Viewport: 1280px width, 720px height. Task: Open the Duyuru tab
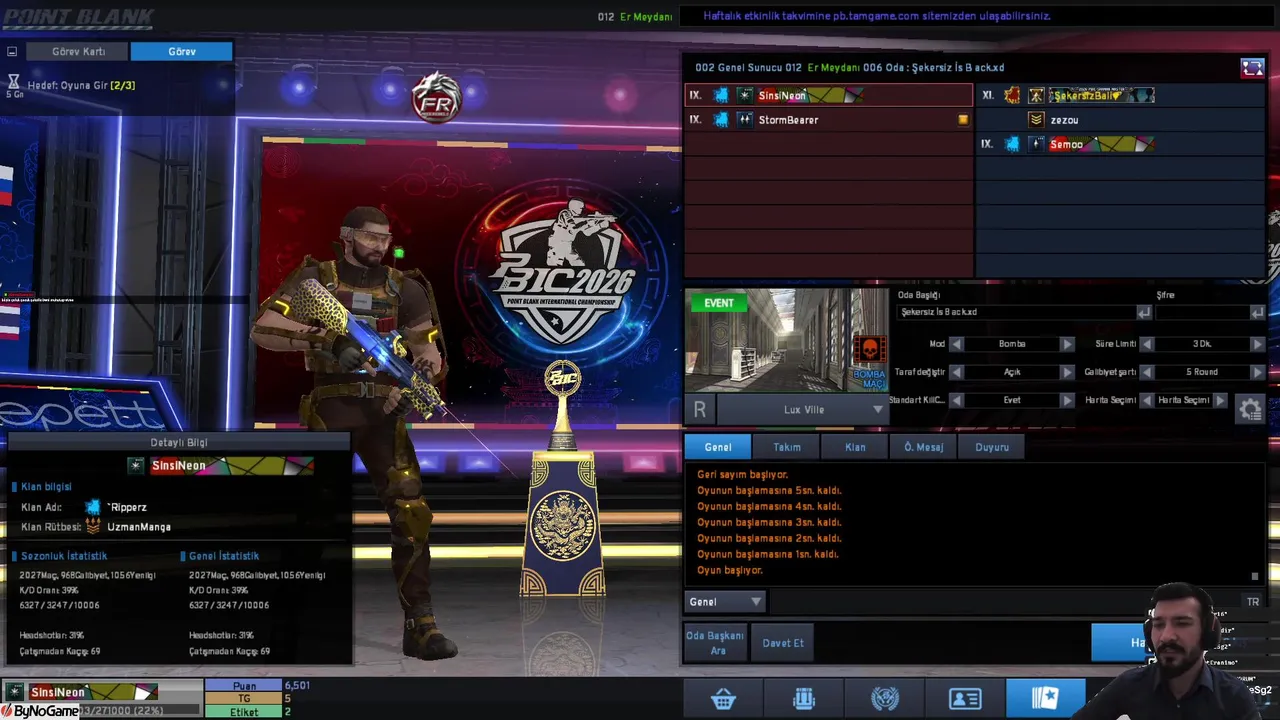point(992,447)
